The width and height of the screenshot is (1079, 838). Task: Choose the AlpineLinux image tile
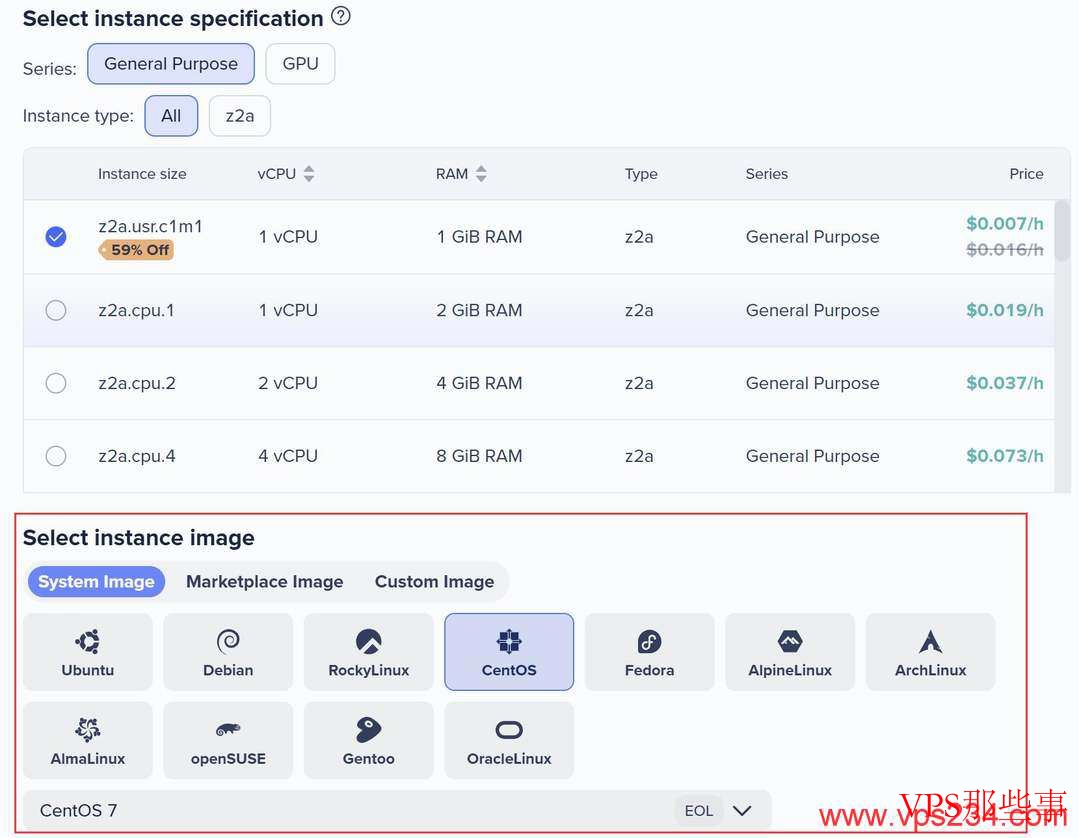coord(790,651)
